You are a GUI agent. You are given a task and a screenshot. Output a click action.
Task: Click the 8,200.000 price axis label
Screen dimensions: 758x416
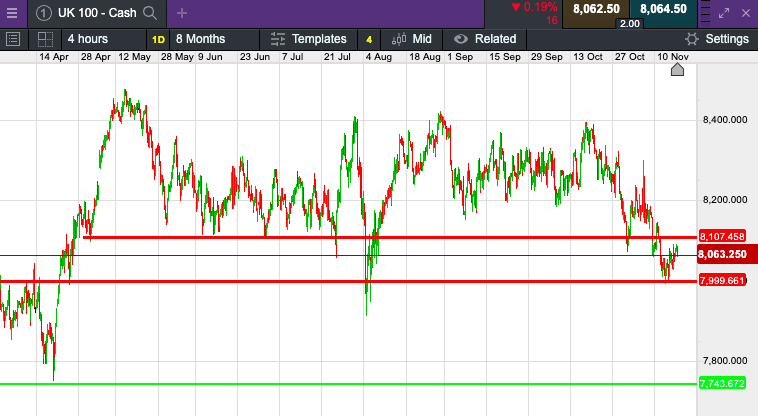coord(725,200)
